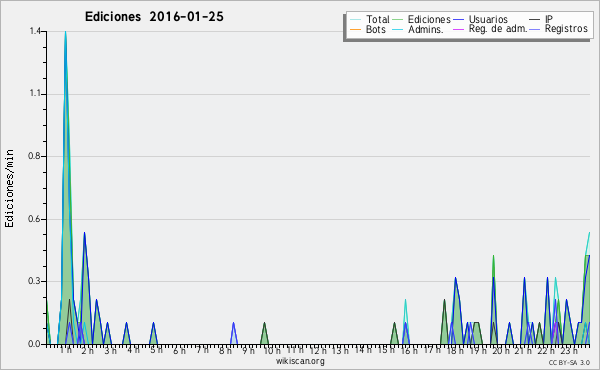Click the orange Bots color line
This screenshot has height=370, width=600.
pyautogui.click(x=355, y=29)
